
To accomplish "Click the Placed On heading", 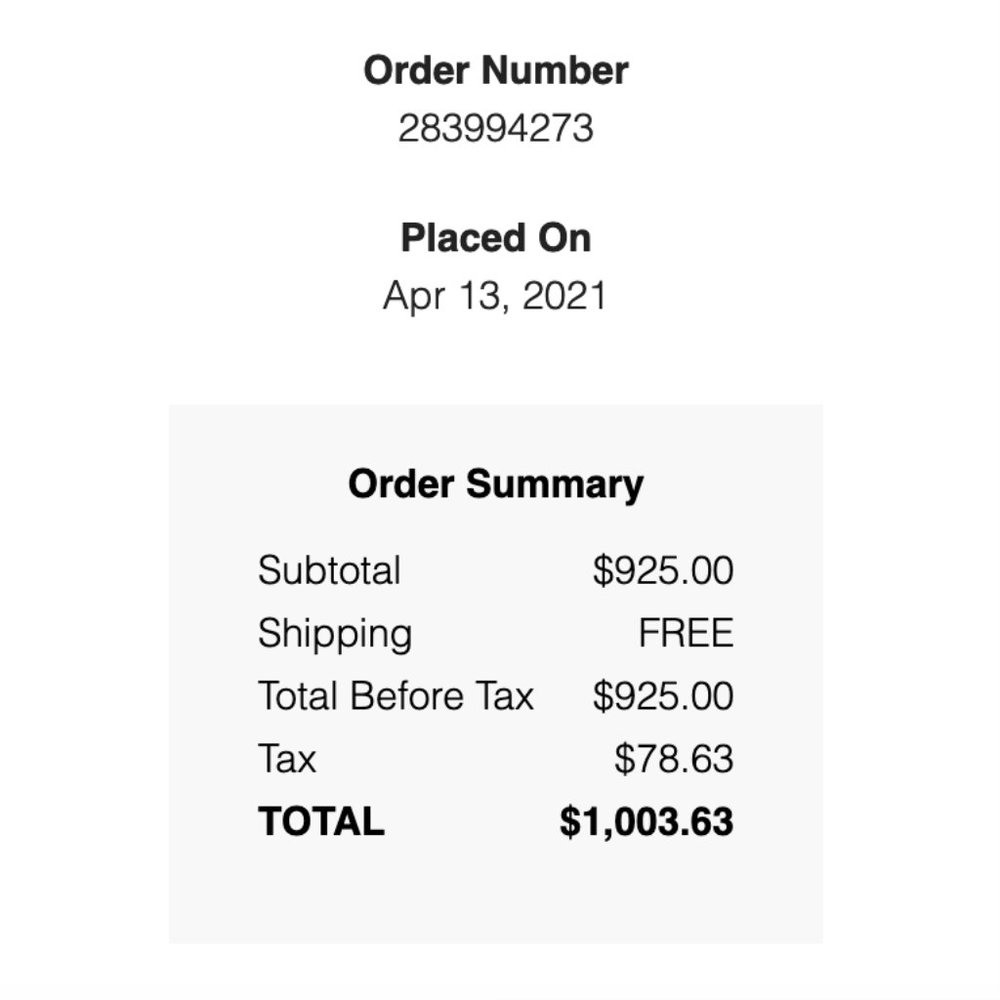I will (x=496, y=239).
